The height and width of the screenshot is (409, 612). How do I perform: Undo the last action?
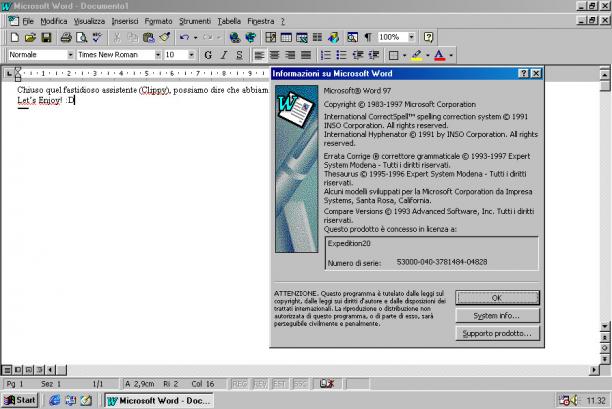click(184, 37)
